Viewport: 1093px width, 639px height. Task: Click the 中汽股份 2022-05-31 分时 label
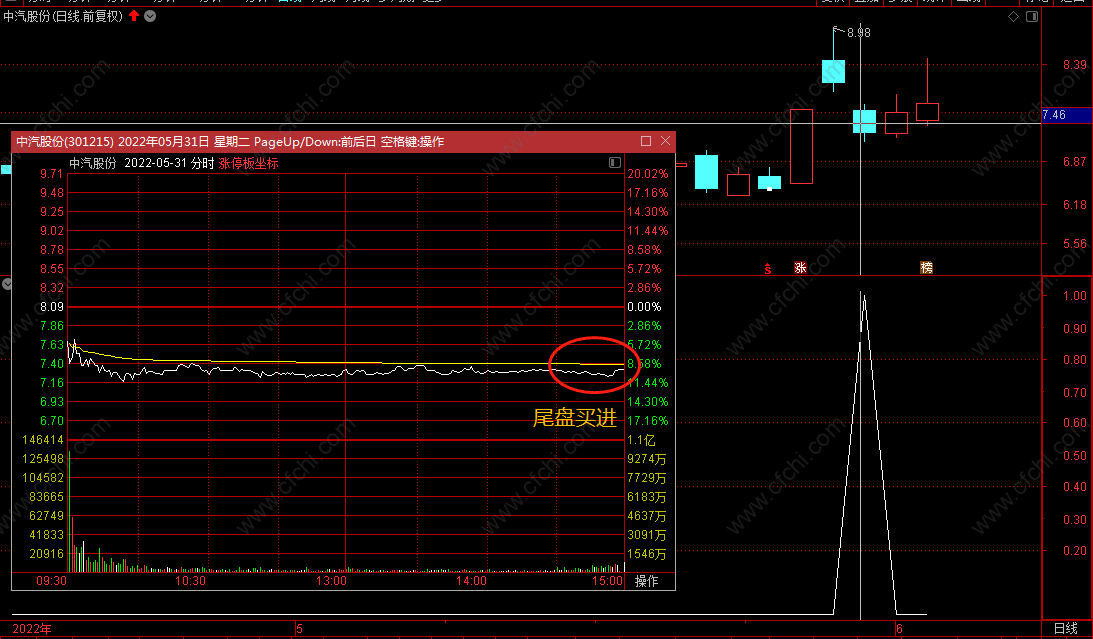(x=142, y=163)
